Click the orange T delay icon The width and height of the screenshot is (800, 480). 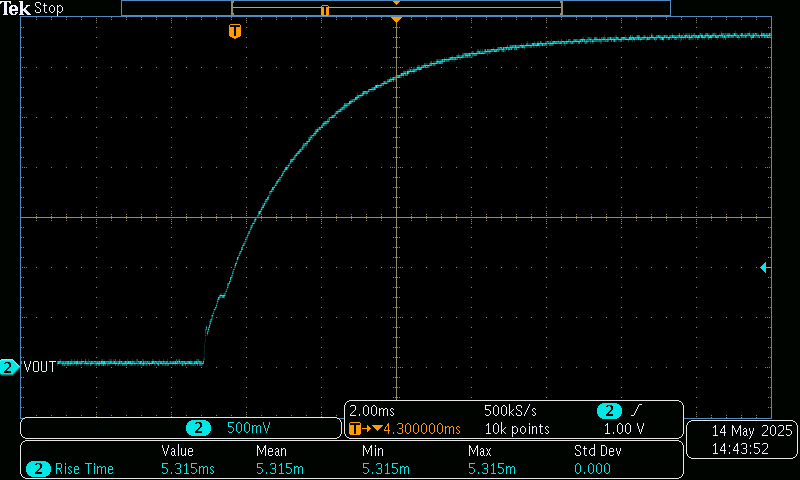pyautogui.click(x=355, y=429)
